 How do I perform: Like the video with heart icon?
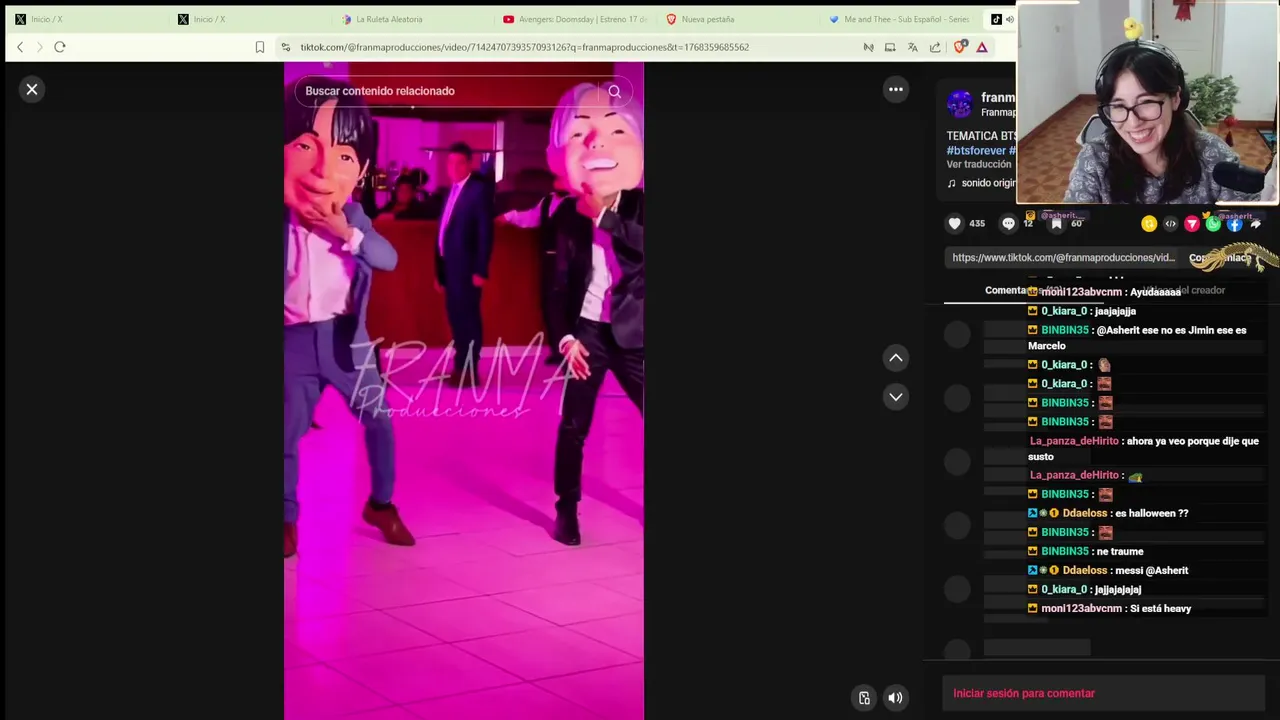coord(955,224)
